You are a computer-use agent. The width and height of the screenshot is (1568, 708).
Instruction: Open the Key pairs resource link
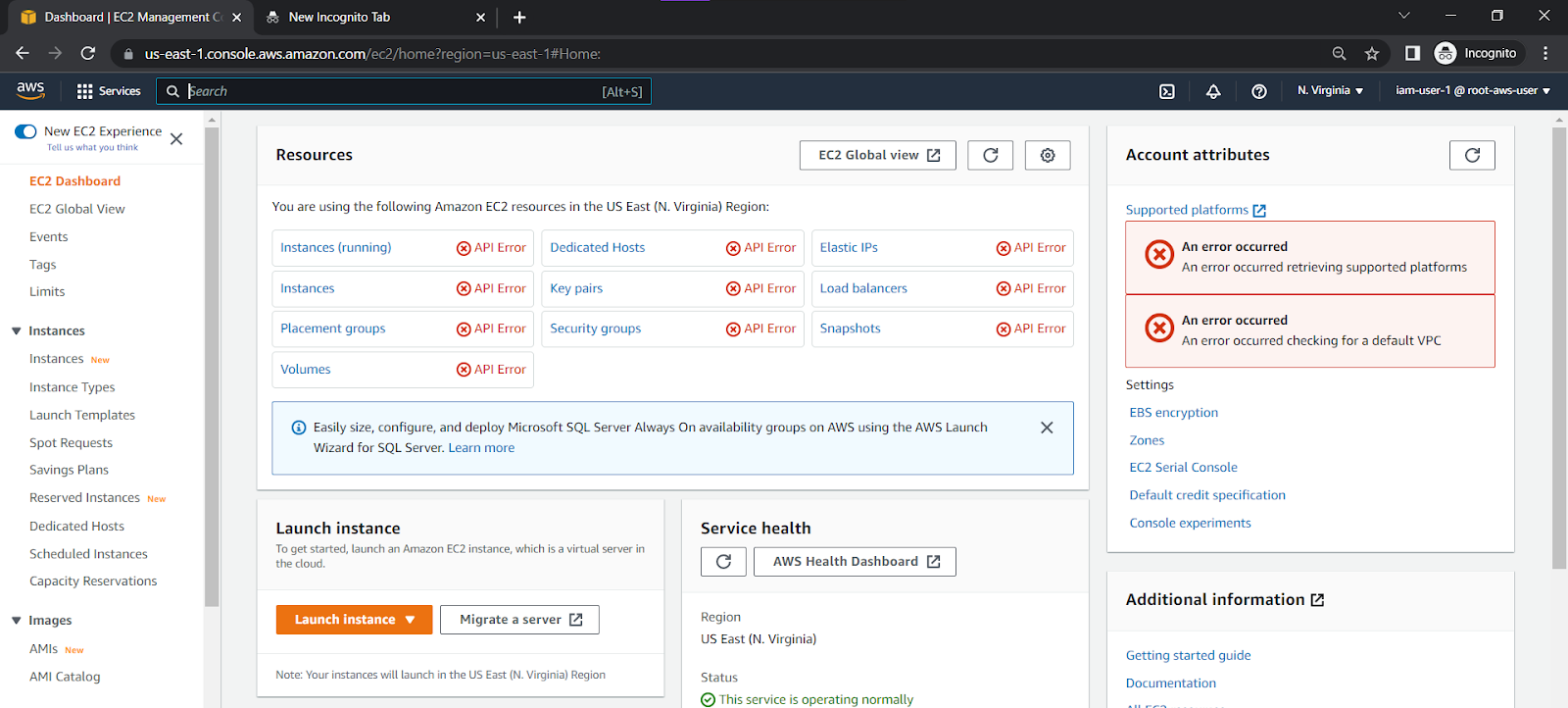point(576,288)
